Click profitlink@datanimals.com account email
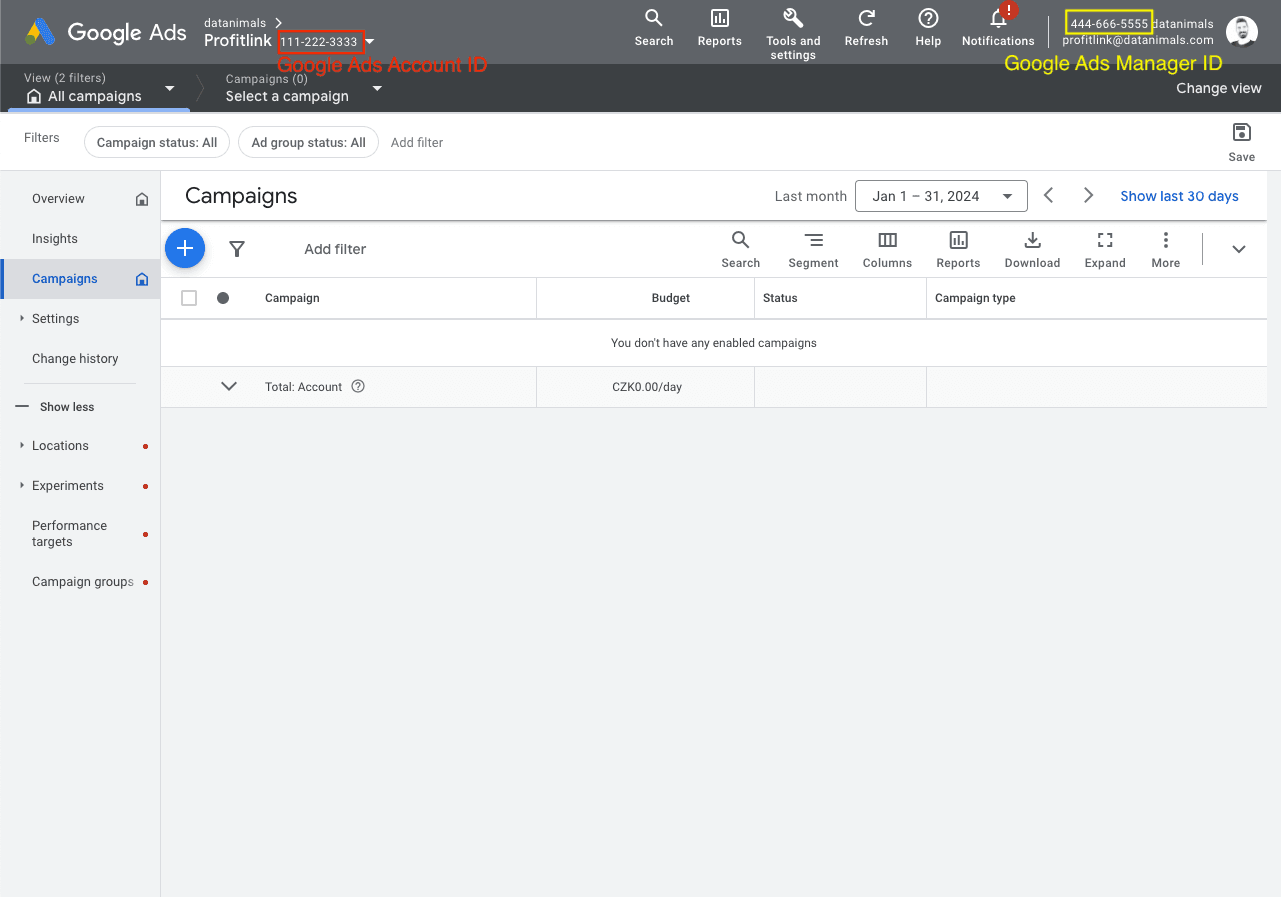1281x897 pixels. (1137, 40)
